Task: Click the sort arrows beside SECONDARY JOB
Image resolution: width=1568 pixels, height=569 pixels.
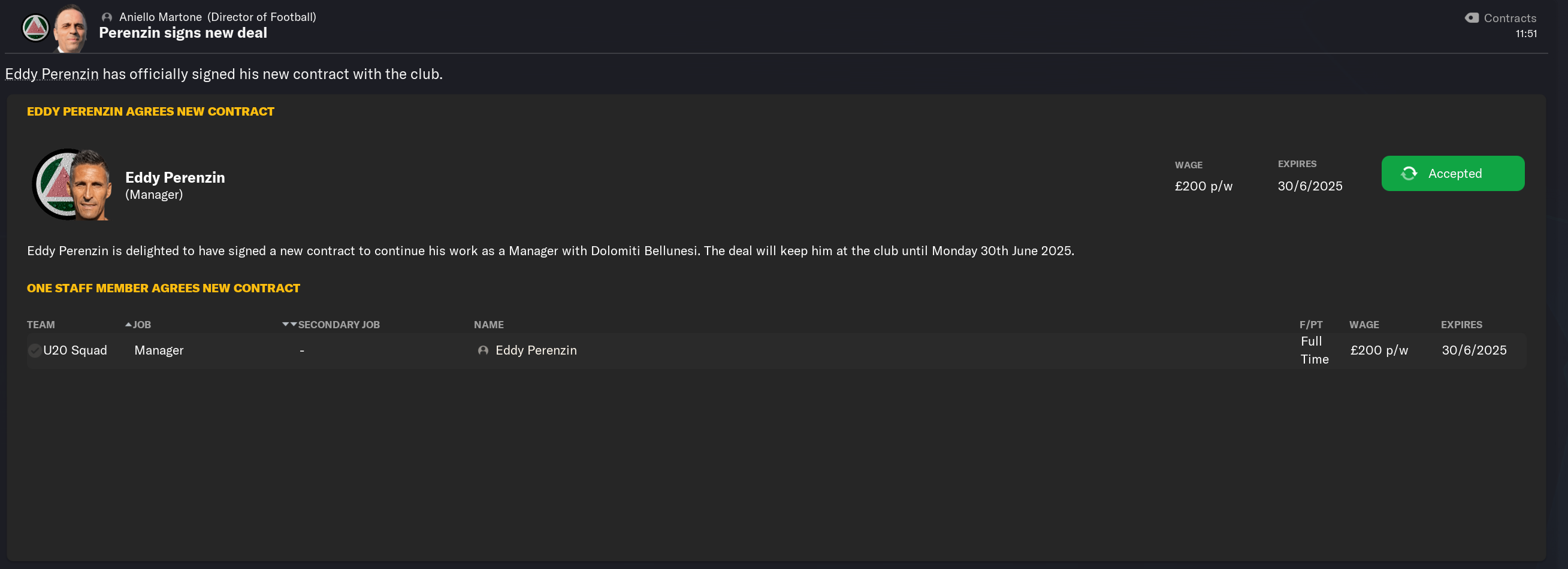Action: (289, 325)
